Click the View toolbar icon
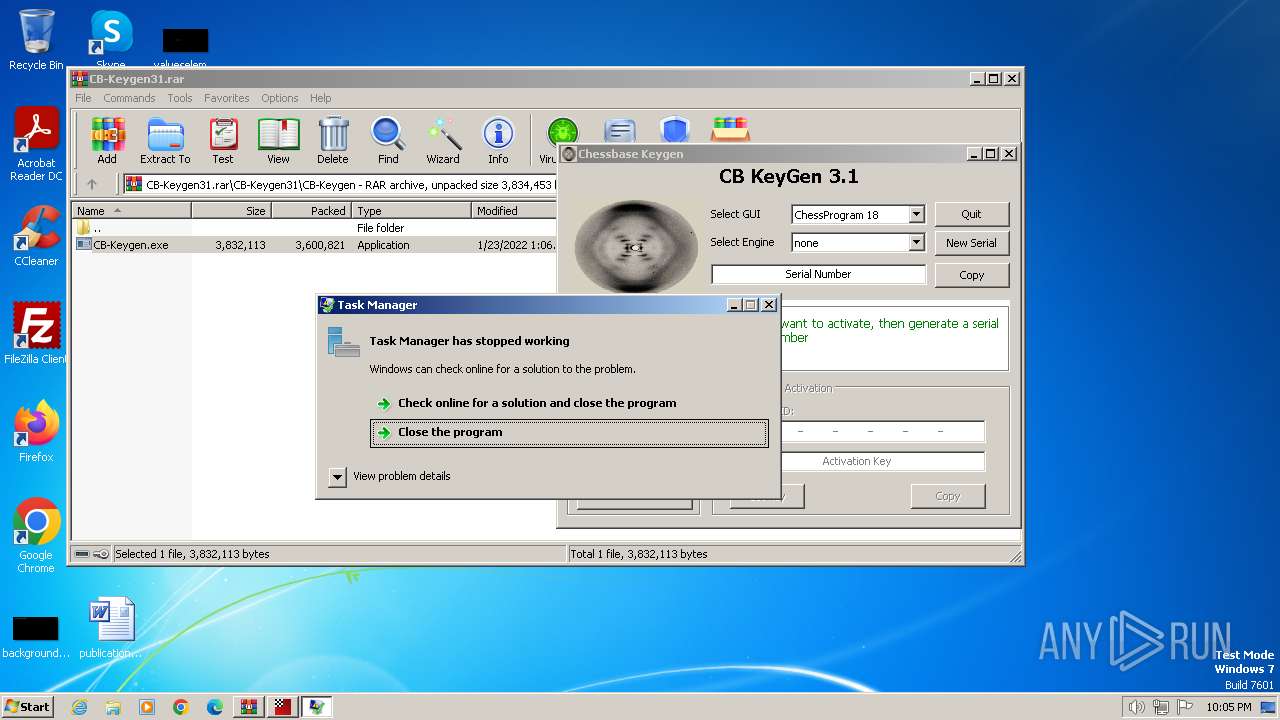Image resolution: width=1280 pixels, height=720 pixels. [278, 140]
